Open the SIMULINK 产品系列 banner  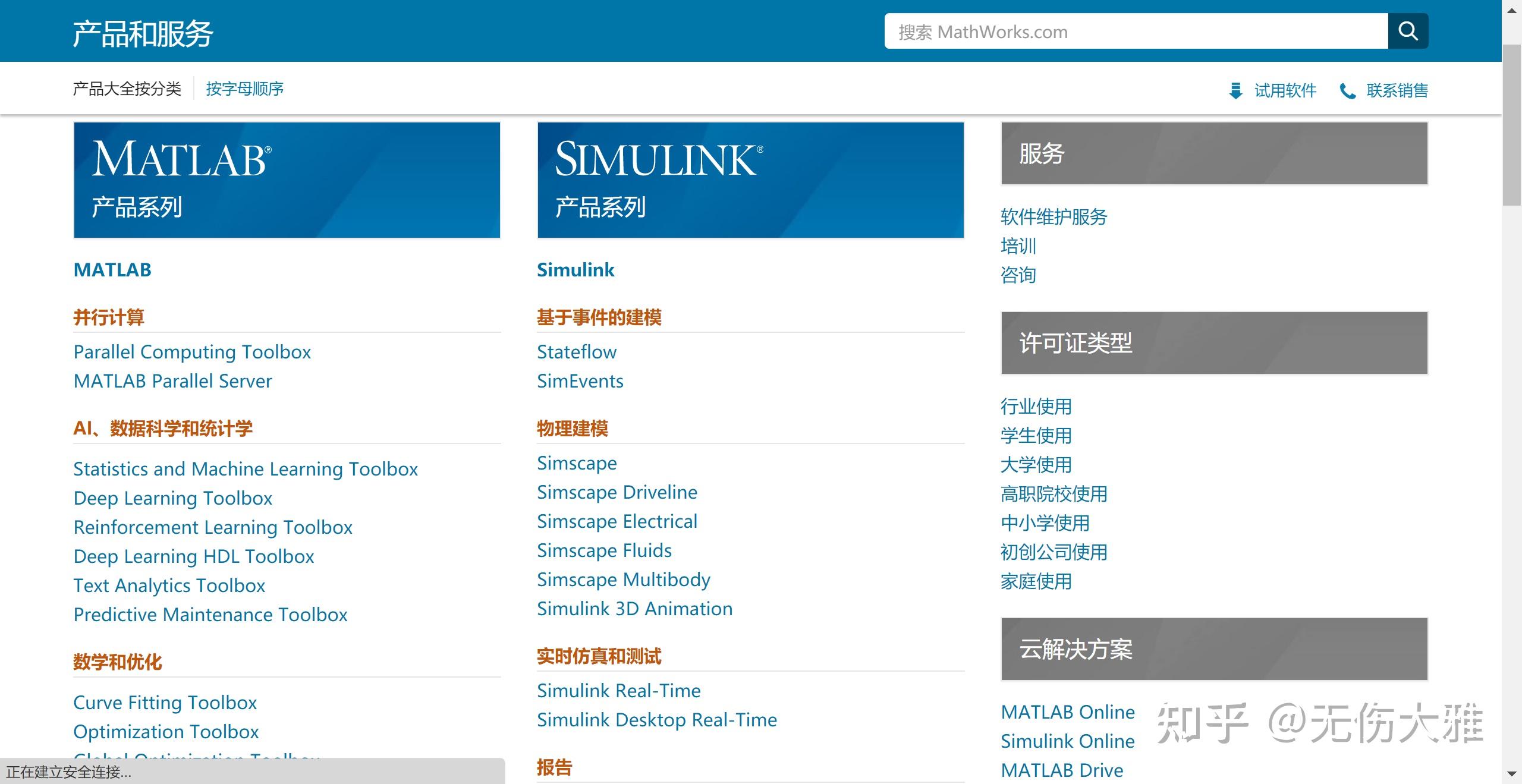750,180
